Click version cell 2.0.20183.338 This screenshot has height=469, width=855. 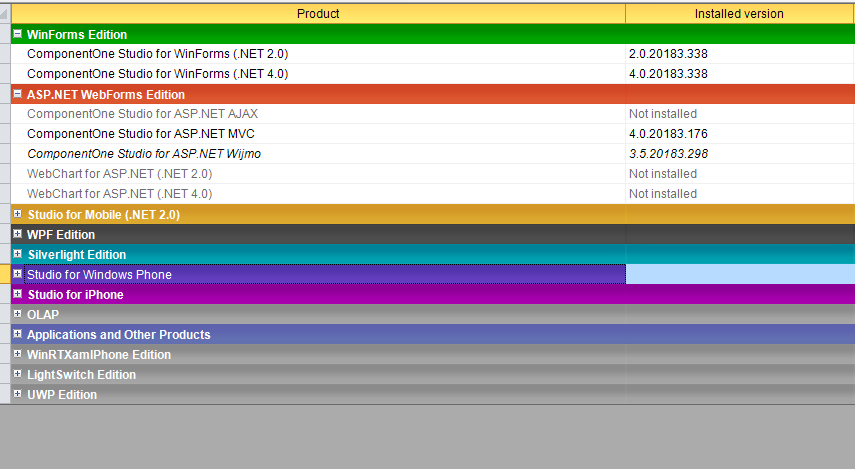(740, 54)
